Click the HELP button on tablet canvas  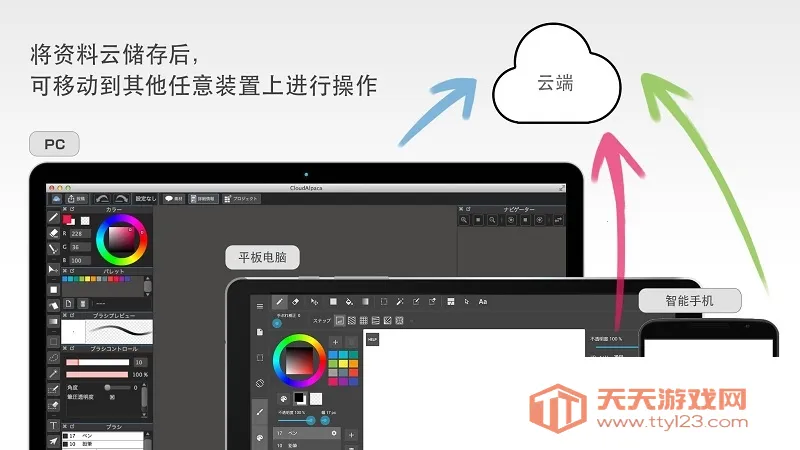click(x=372, y=339)
